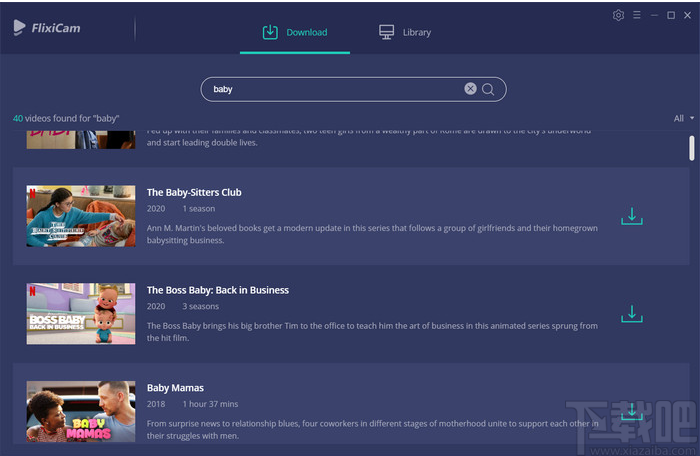Click the year 2018 of Baby Mamas

[x=156, y=404]
